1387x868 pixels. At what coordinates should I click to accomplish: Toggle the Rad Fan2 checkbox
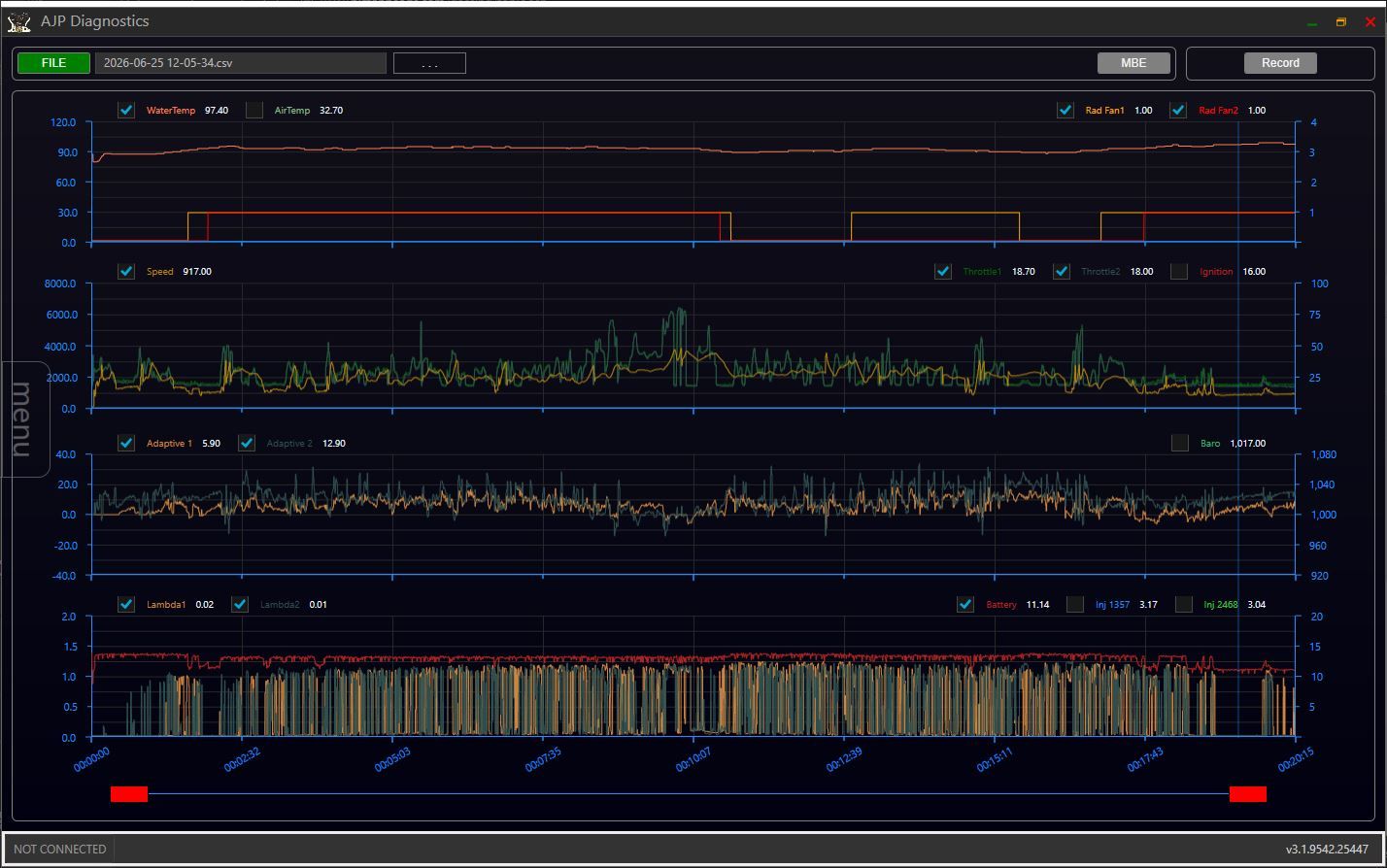(1178, 110)
